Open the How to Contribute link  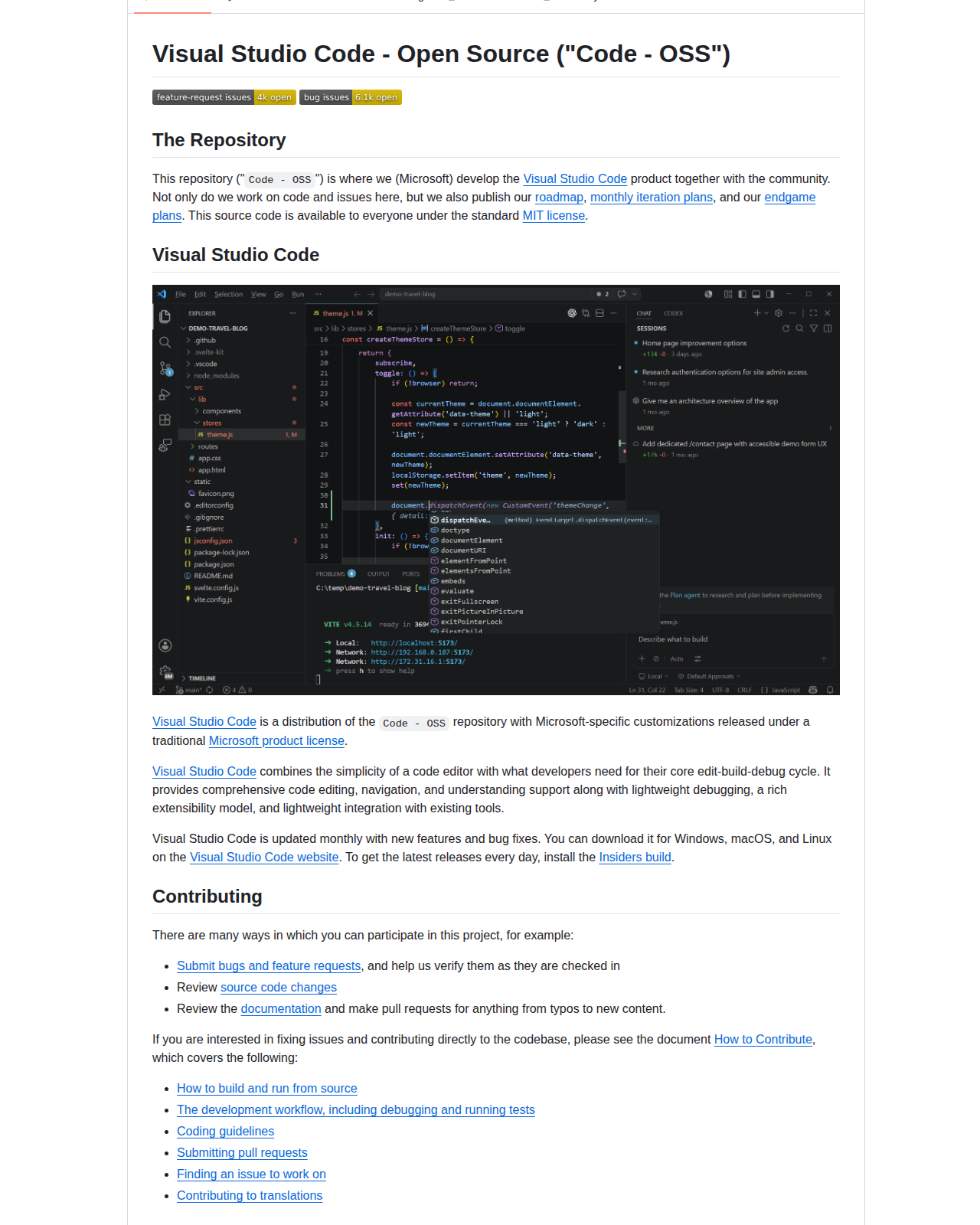[763, 1039]
